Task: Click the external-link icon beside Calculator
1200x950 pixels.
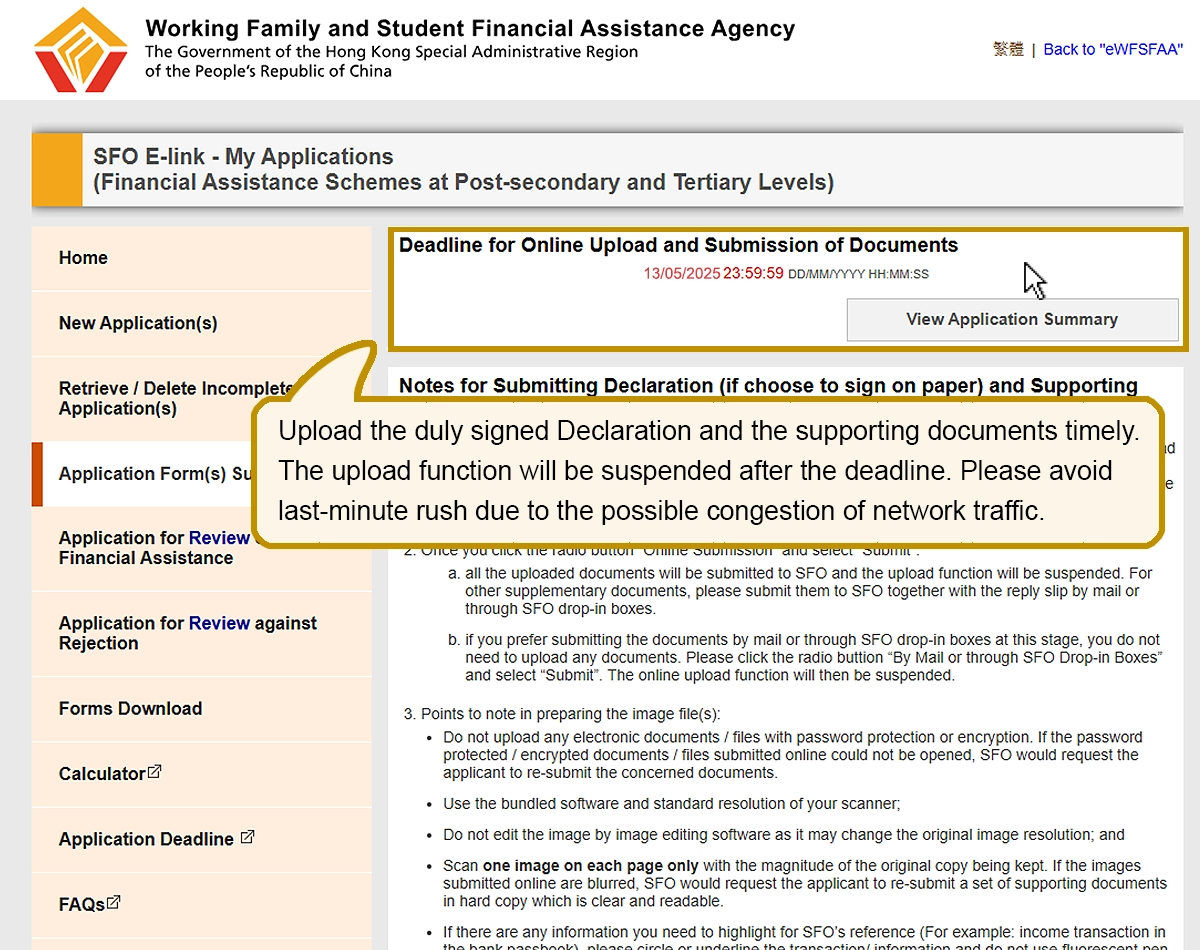Action: 155,772
